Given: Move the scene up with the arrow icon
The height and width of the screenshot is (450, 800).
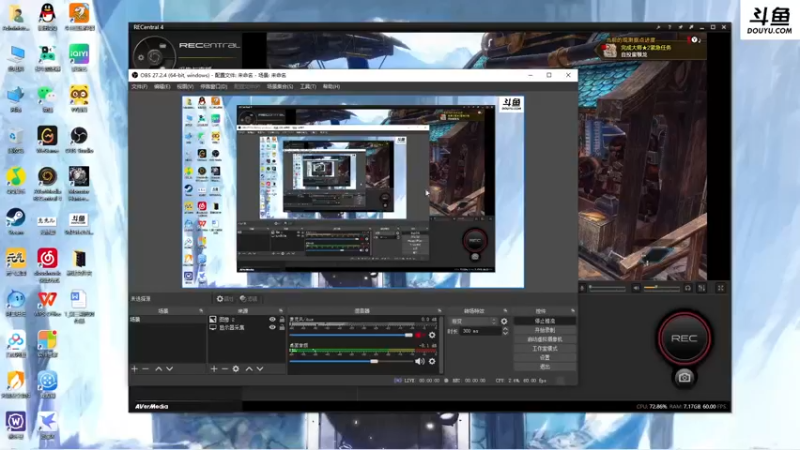Looking at the screenshot, I should pos(159,368).
